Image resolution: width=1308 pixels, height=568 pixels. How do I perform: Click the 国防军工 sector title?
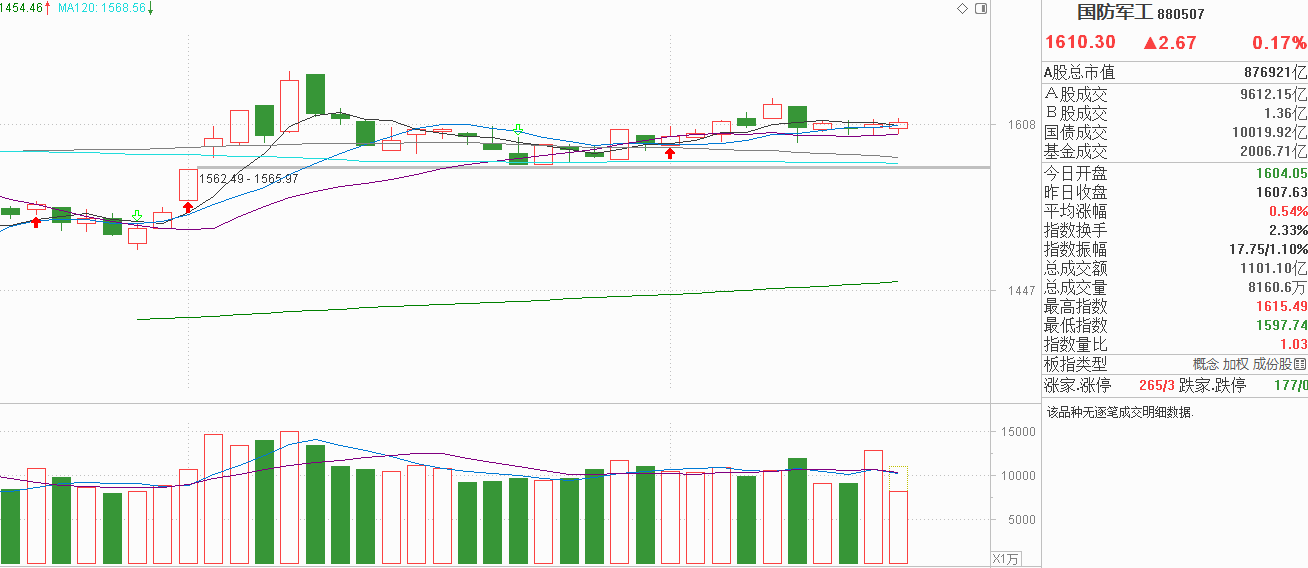point(1114,13)
